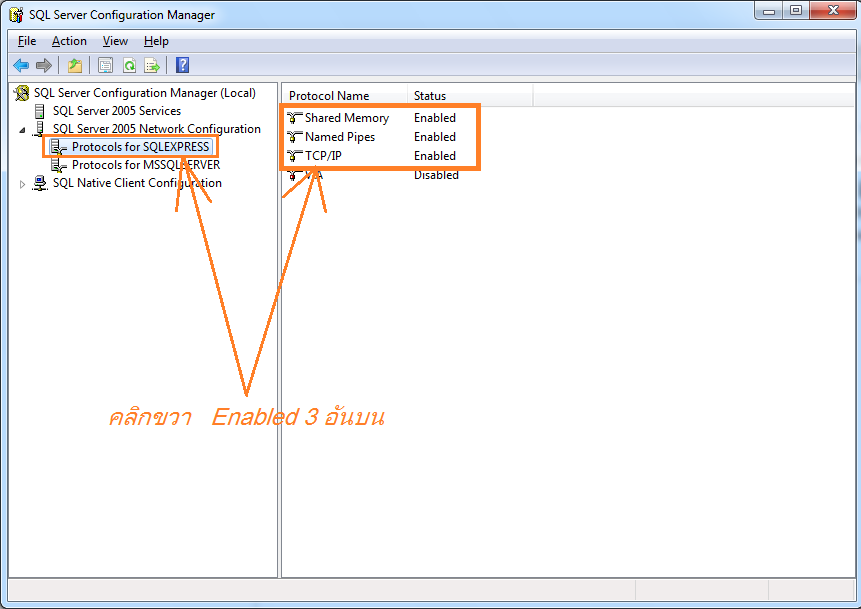Click the title bar application icon

click(16, 14)
